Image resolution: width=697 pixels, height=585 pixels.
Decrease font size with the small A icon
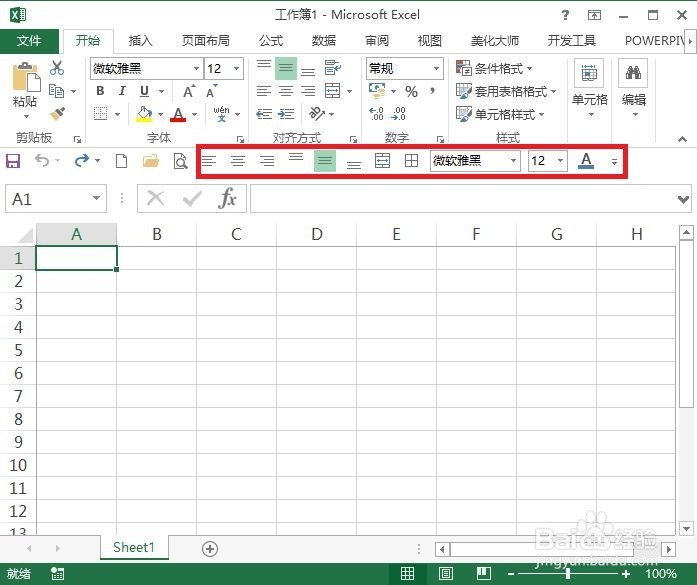pos(211,92)
